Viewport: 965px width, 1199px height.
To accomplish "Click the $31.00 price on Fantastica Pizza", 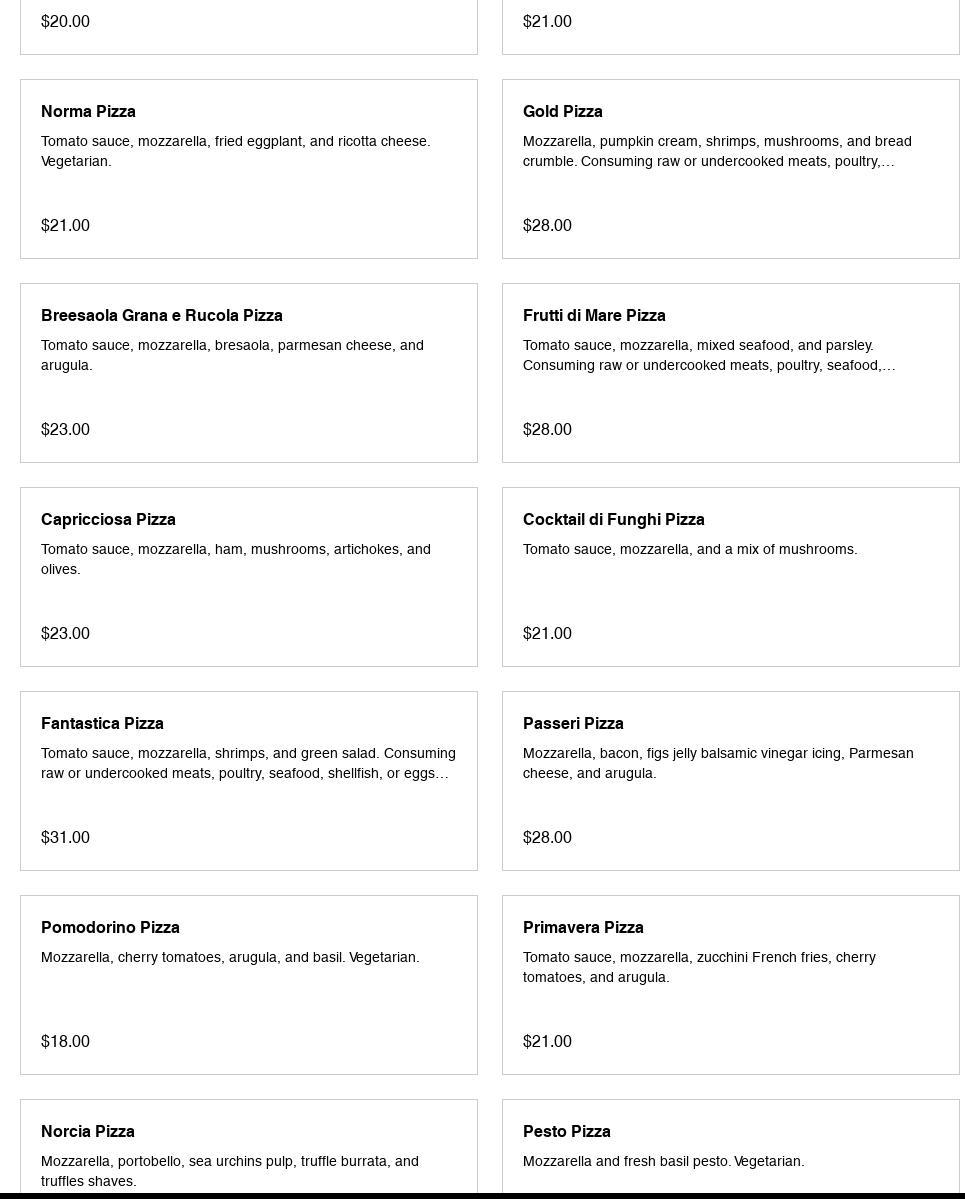I will pyautogui.click(x=65, y=838).
